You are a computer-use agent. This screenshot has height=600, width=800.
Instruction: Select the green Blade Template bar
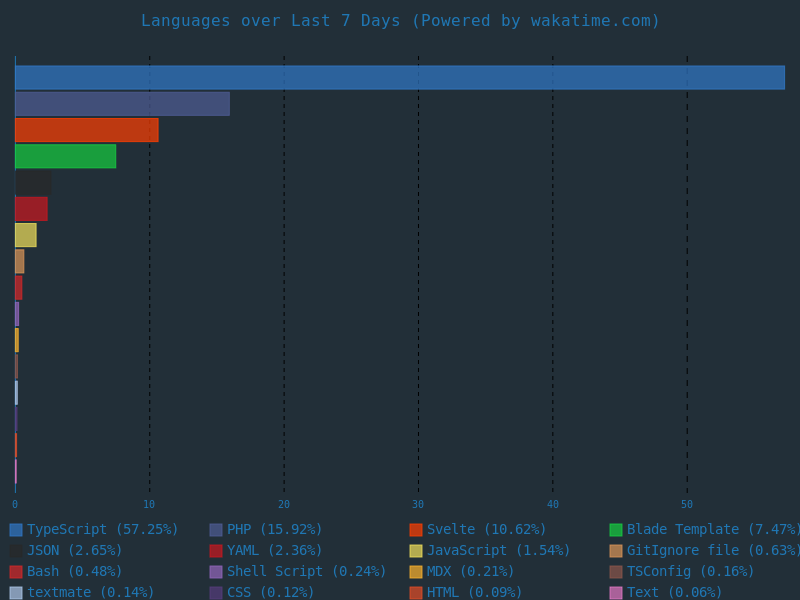coord(65,156)
